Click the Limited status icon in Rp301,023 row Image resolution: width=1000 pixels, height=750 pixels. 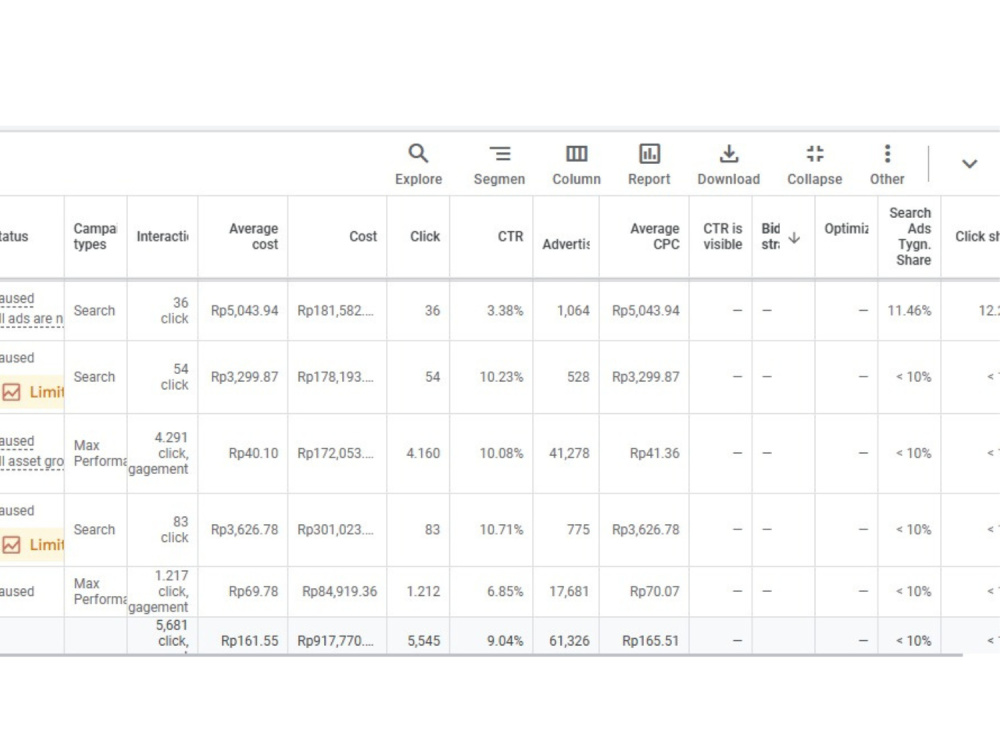click(x=11, y=545)
